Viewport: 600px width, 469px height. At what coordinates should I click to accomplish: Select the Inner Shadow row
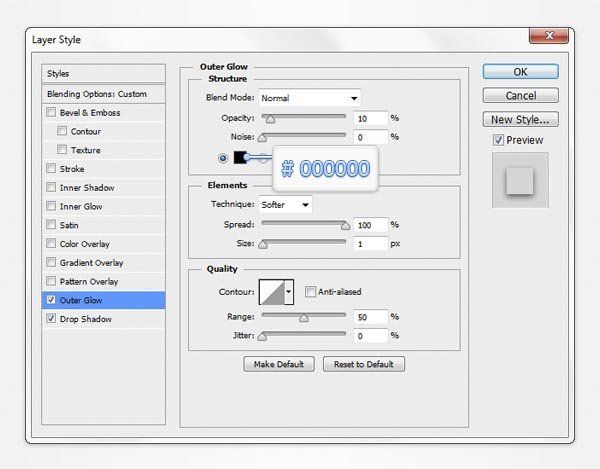click(x=103, y=187)
